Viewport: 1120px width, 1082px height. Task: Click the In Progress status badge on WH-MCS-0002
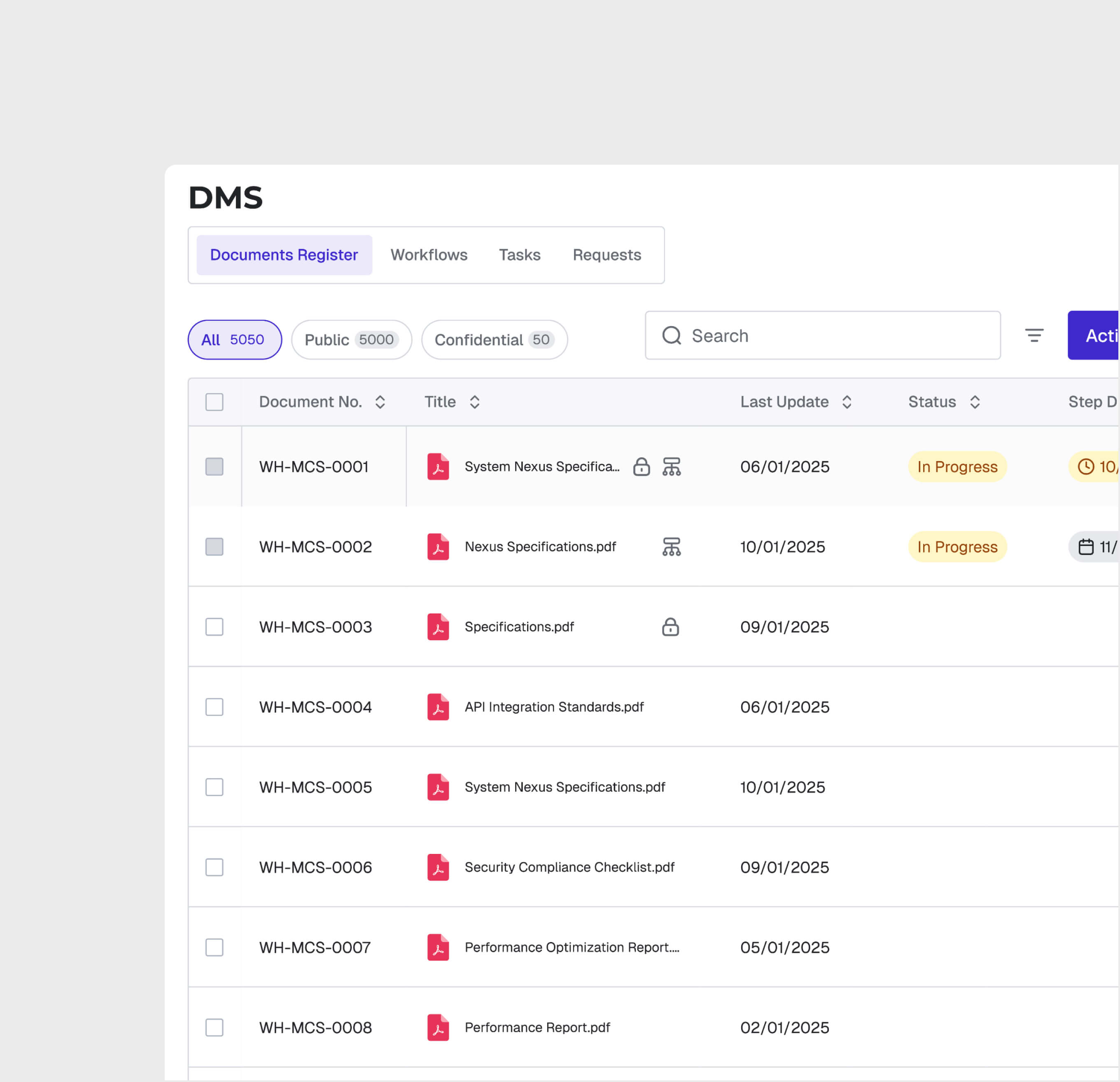pos(957,547)
